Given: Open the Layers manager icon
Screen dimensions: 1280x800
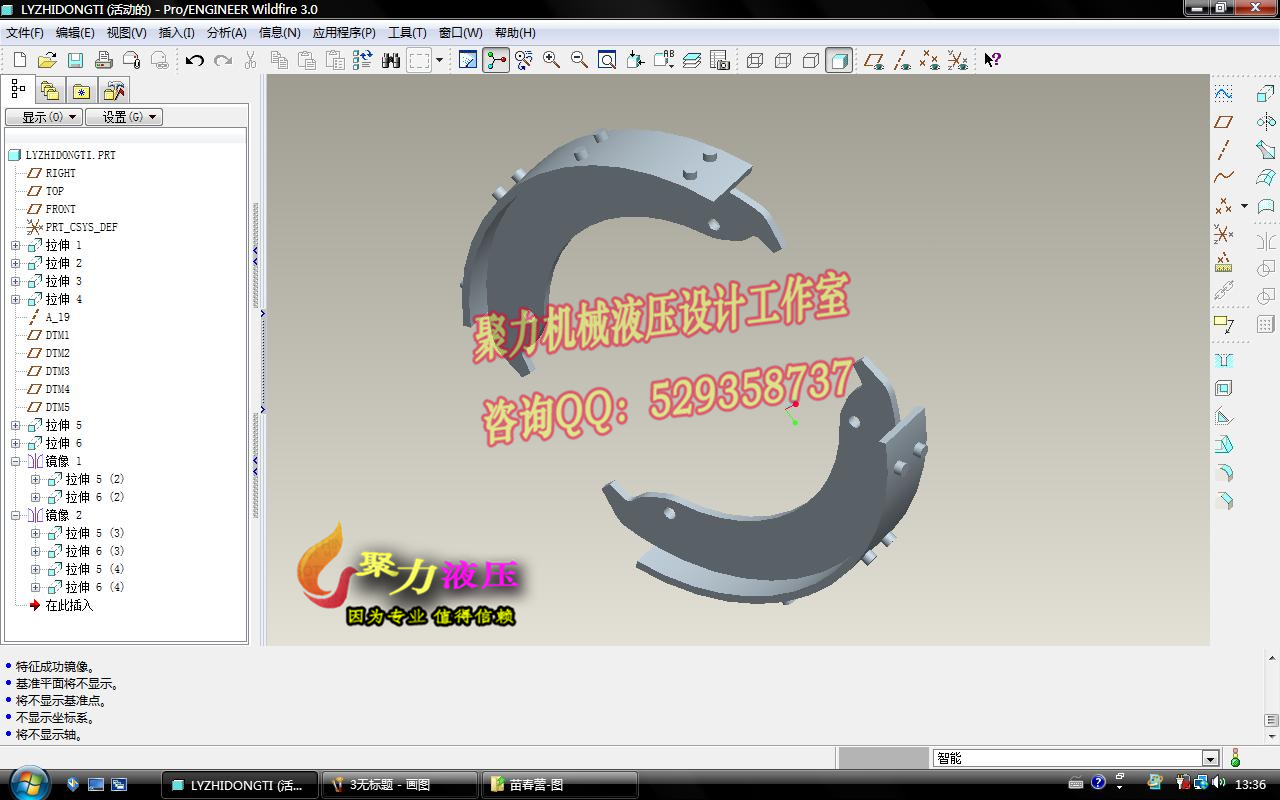Looking at the screenshot, I should 691,60.
